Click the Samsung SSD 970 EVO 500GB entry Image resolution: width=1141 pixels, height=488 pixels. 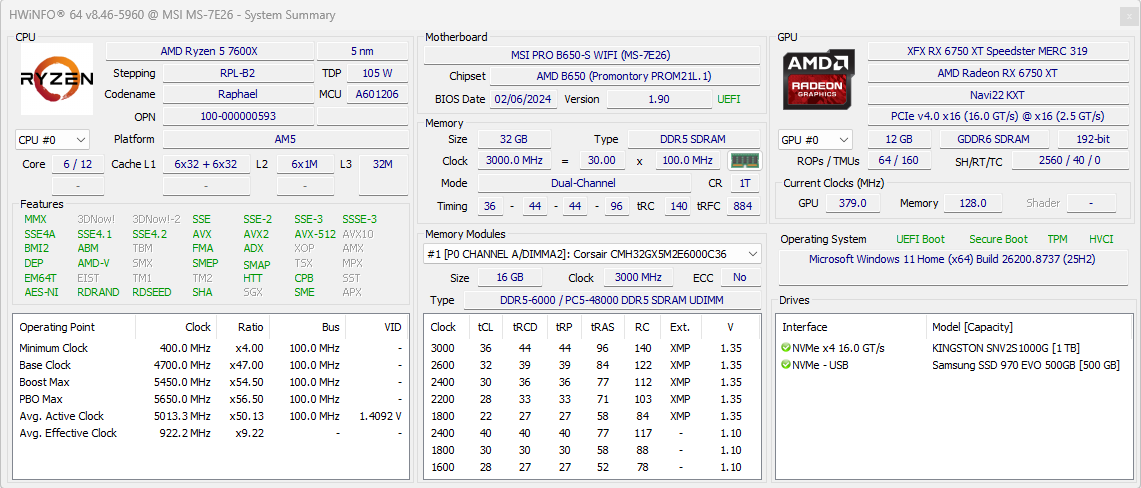point(1025,364)
